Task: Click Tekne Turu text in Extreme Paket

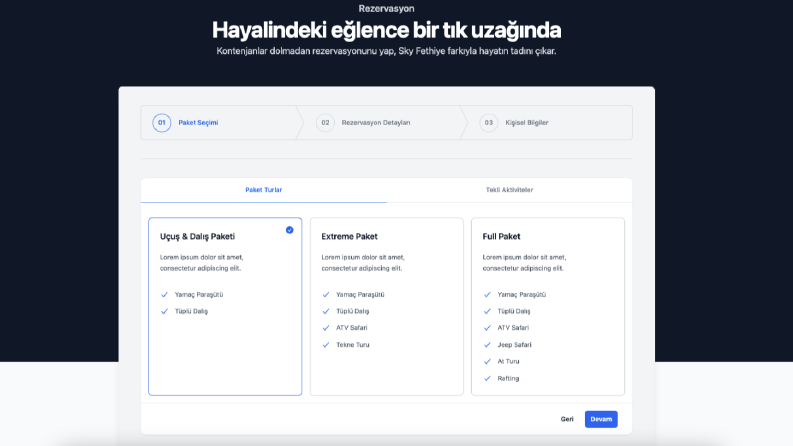Action: [x=353, y=345]
